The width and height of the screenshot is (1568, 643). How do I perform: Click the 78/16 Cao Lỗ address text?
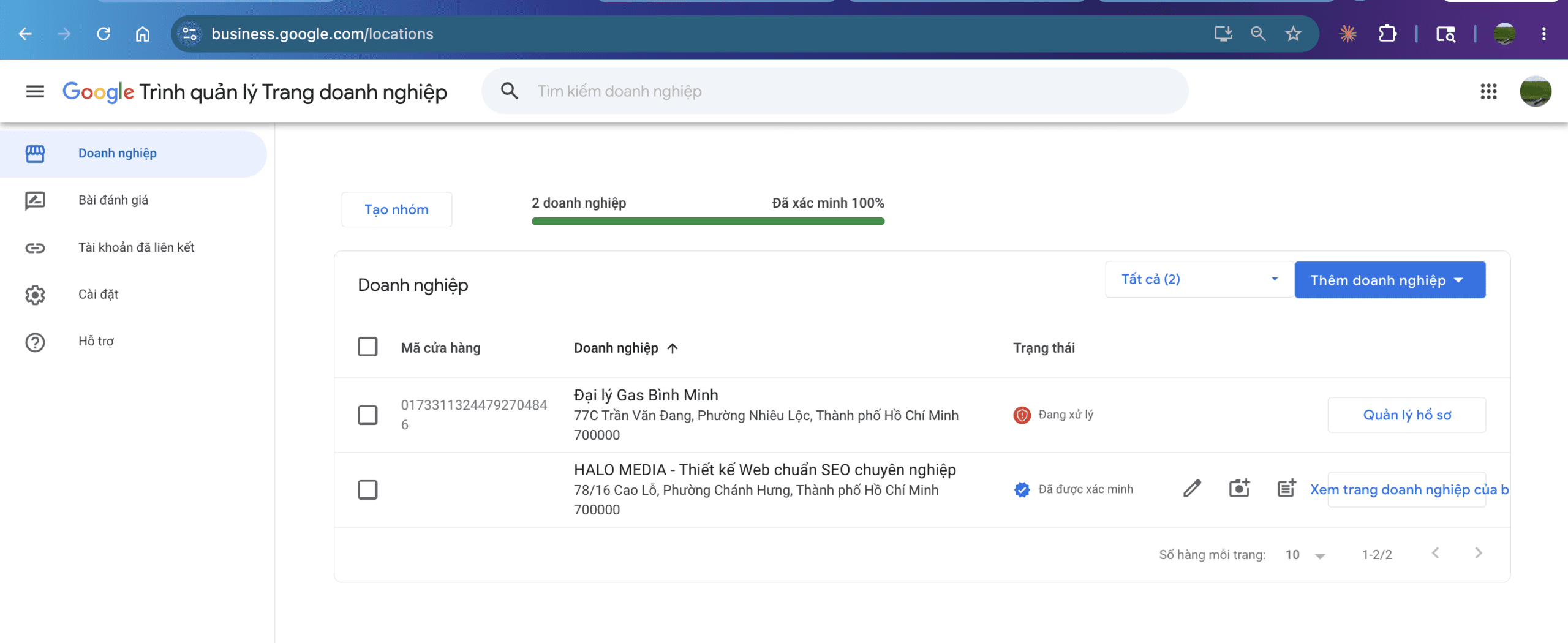pyautogui.click(x=756, y=500)
